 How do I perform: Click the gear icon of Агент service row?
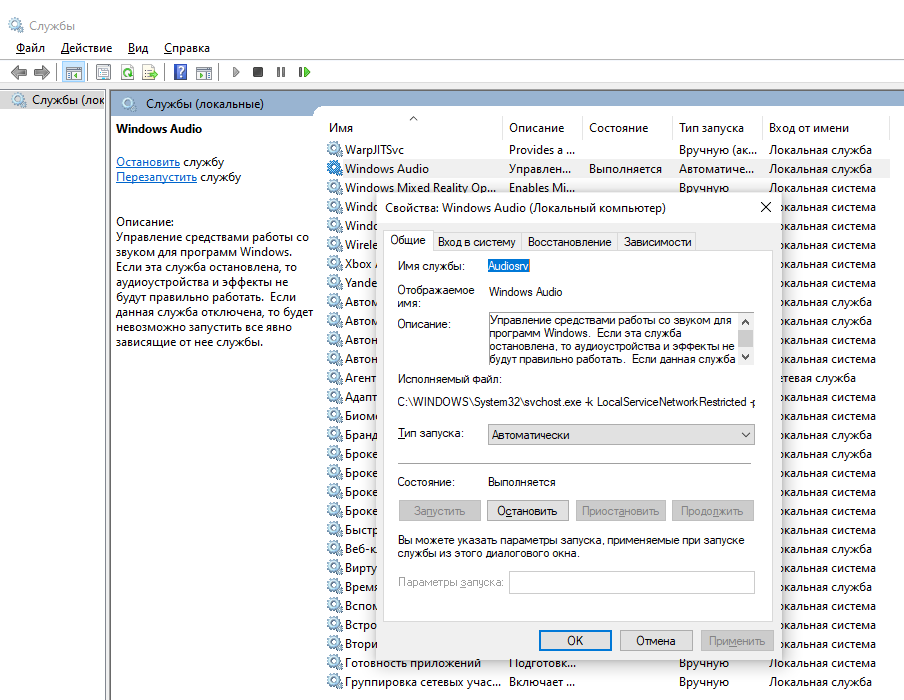(x=335, y=378)
